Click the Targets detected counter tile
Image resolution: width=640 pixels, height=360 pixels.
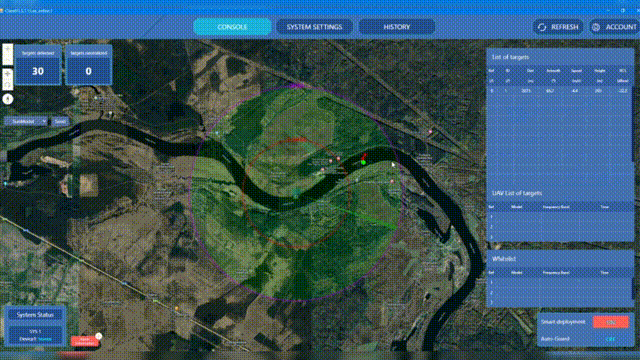point(38,65)
